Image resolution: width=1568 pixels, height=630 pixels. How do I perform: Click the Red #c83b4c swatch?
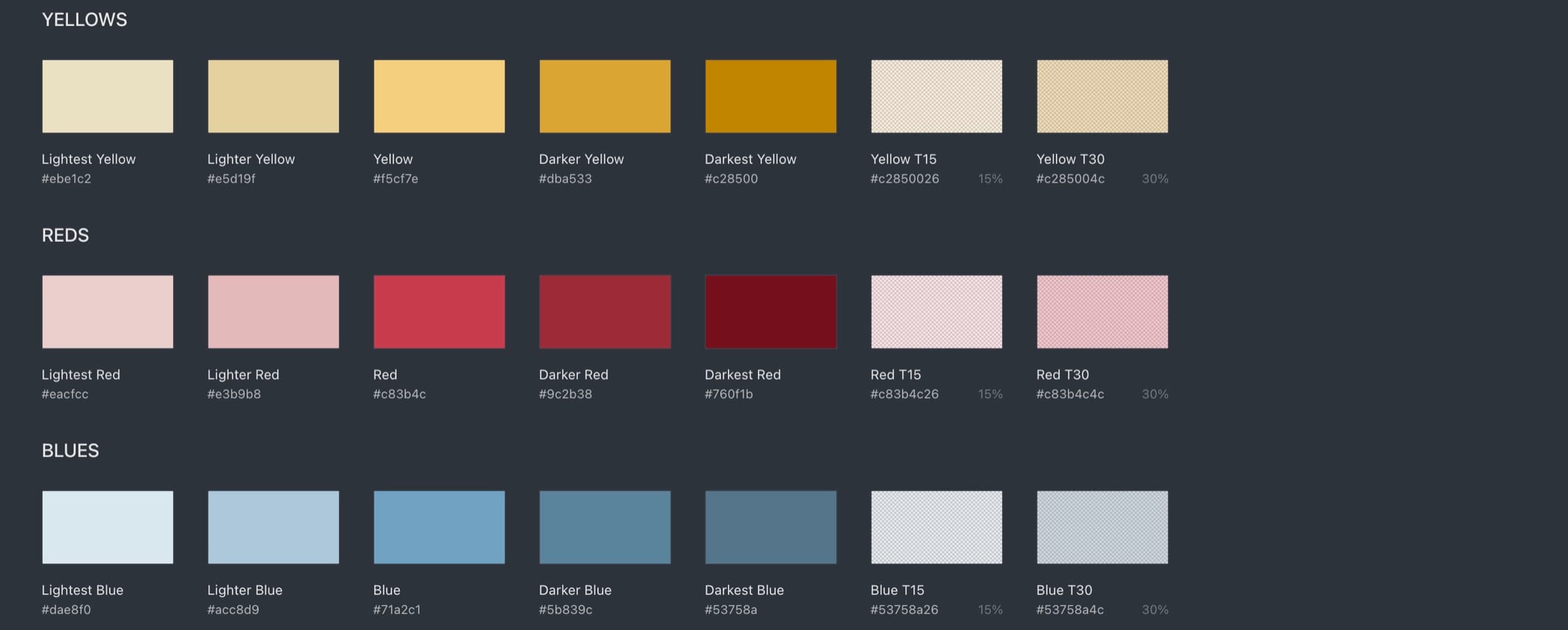pos(439,312)
